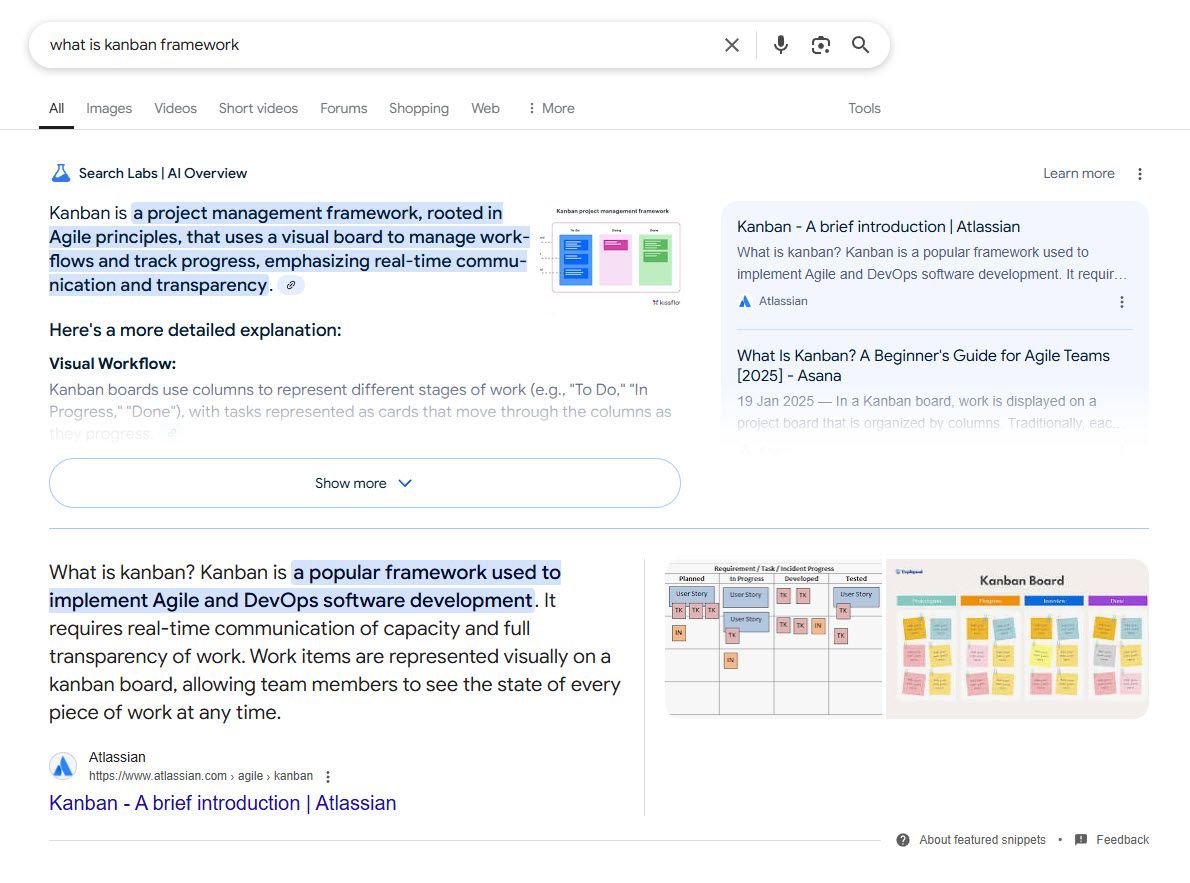Click the Feedback flag icon

point(1081,840)
